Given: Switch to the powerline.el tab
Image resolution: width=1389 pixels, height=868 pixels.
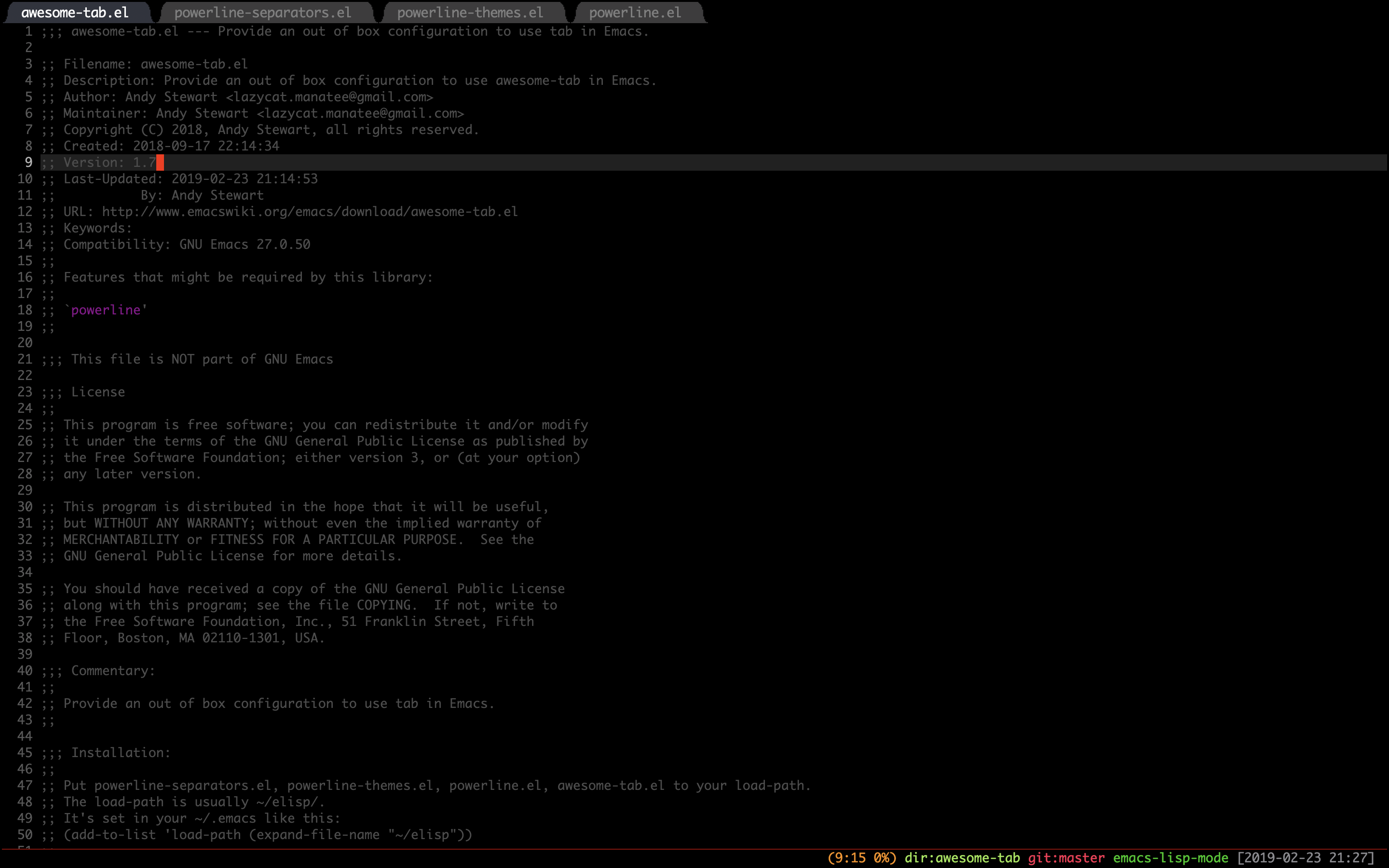Looking at the screenshot, I should pyautogui.click(x=635, y=12).
